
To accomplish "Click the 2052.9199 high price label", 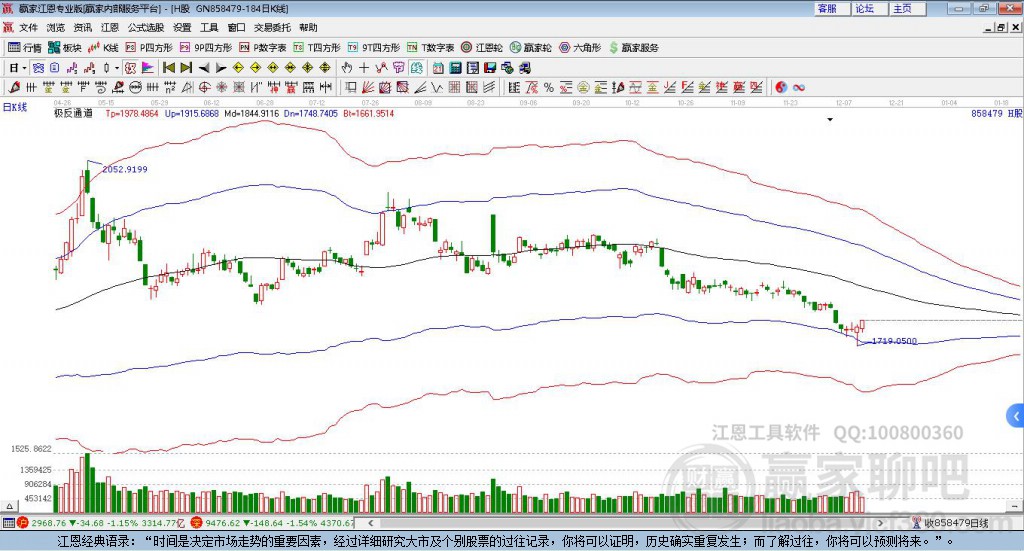I will (x=125, y=169).
